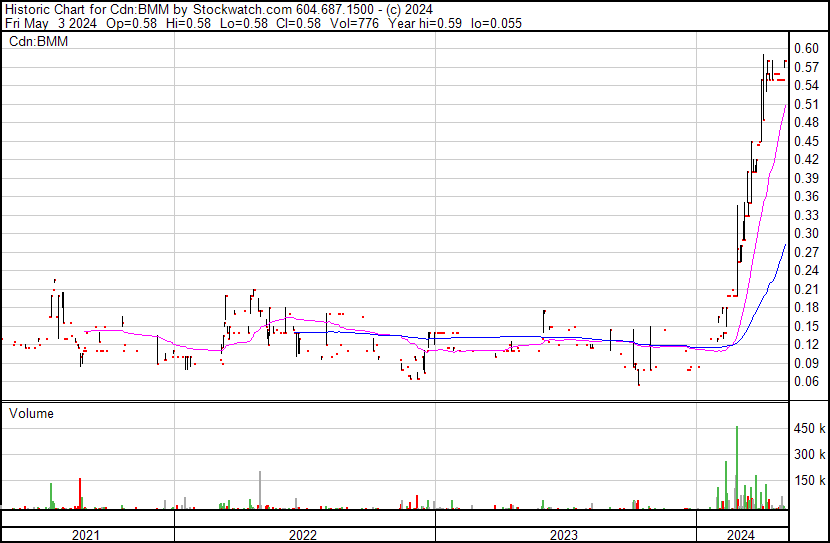Viewport: 830px width, 543px height.
Task: Click the 450 k volume axis label
Action: click(x=809, y=429)
